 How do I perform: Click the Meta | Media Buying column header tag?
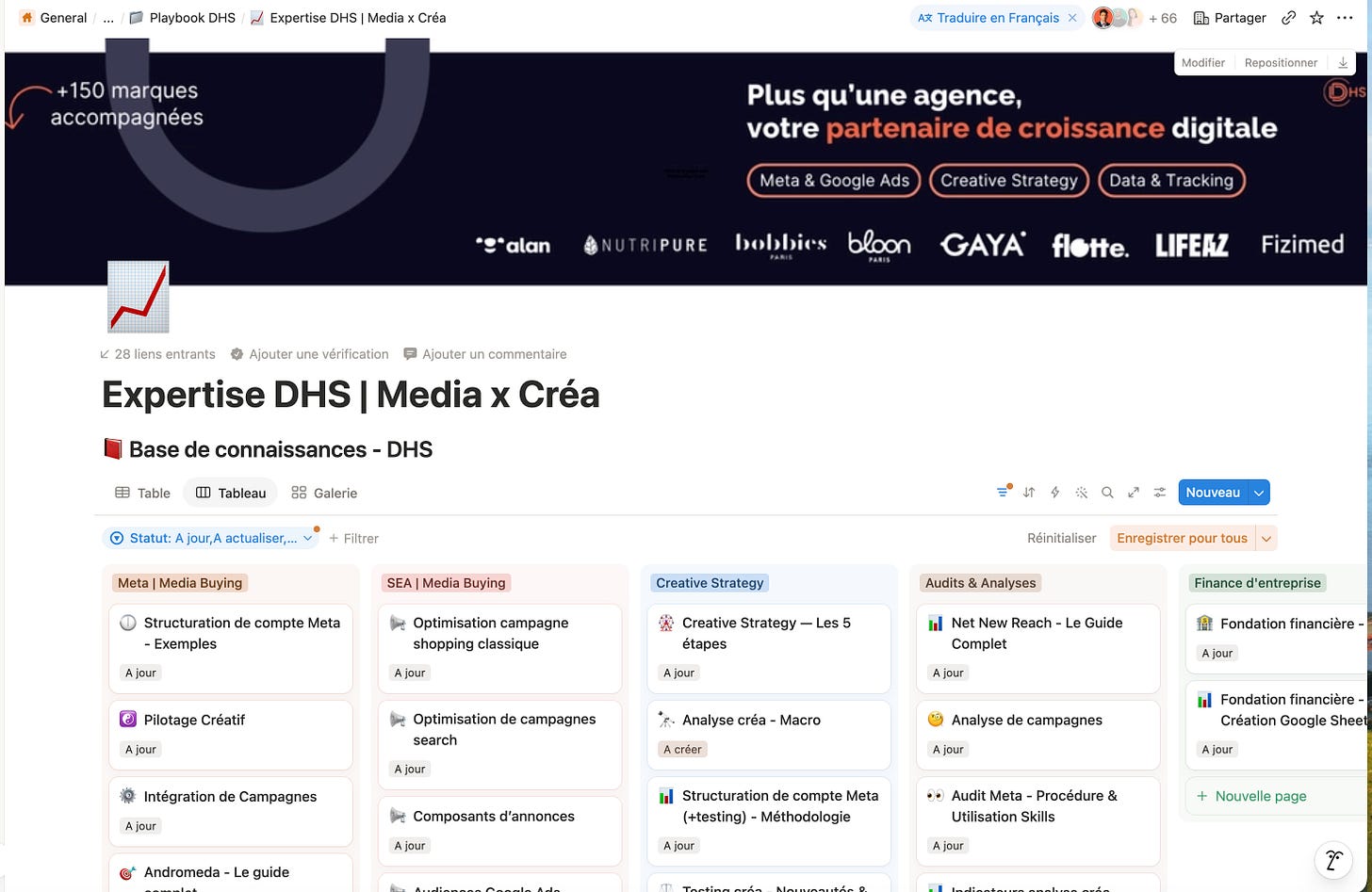[x=180, y=583]
